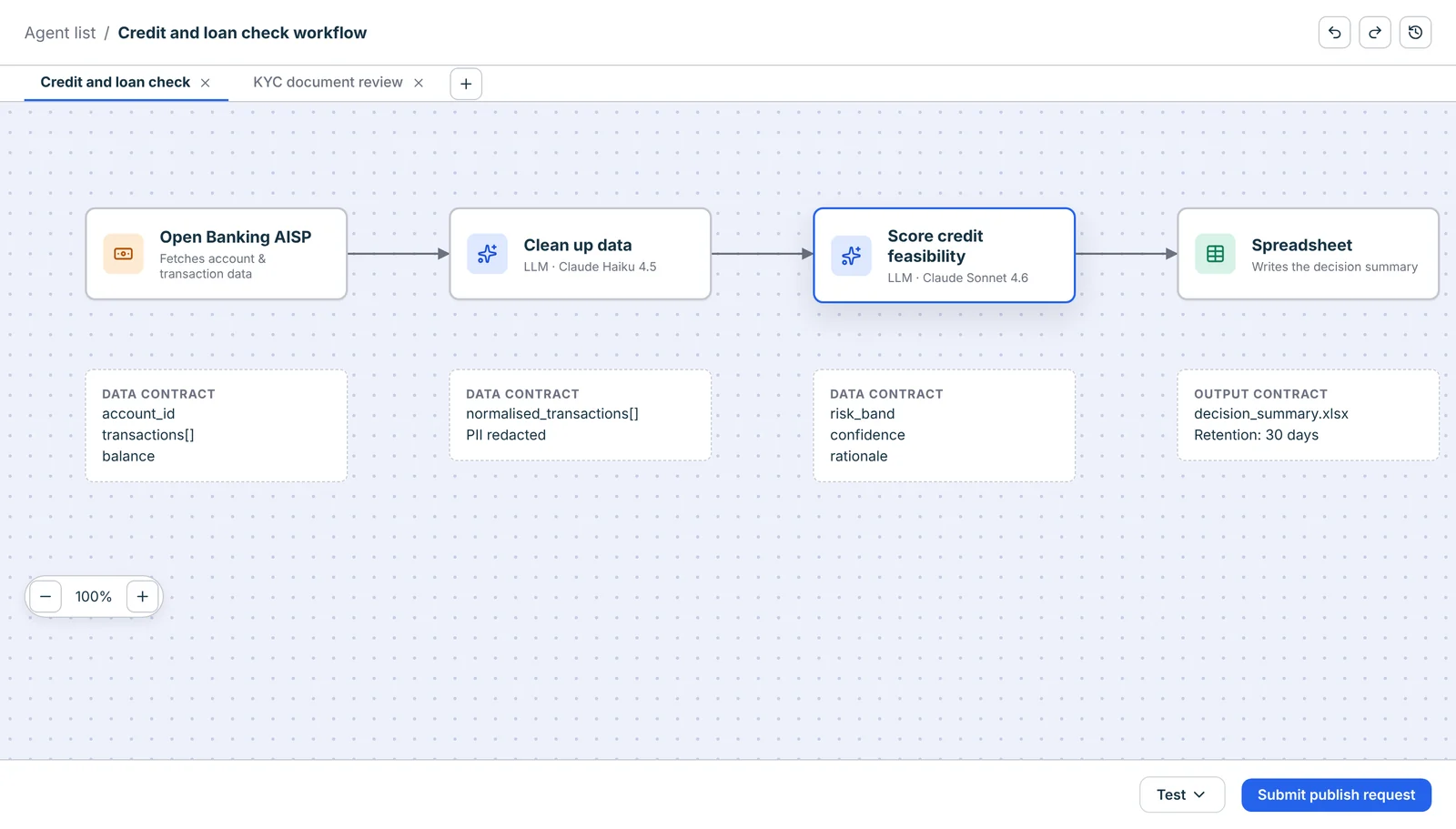Close the KYC document review tab
The image size is (1456, 829).
pyautogui.click(x=419, y=83)
